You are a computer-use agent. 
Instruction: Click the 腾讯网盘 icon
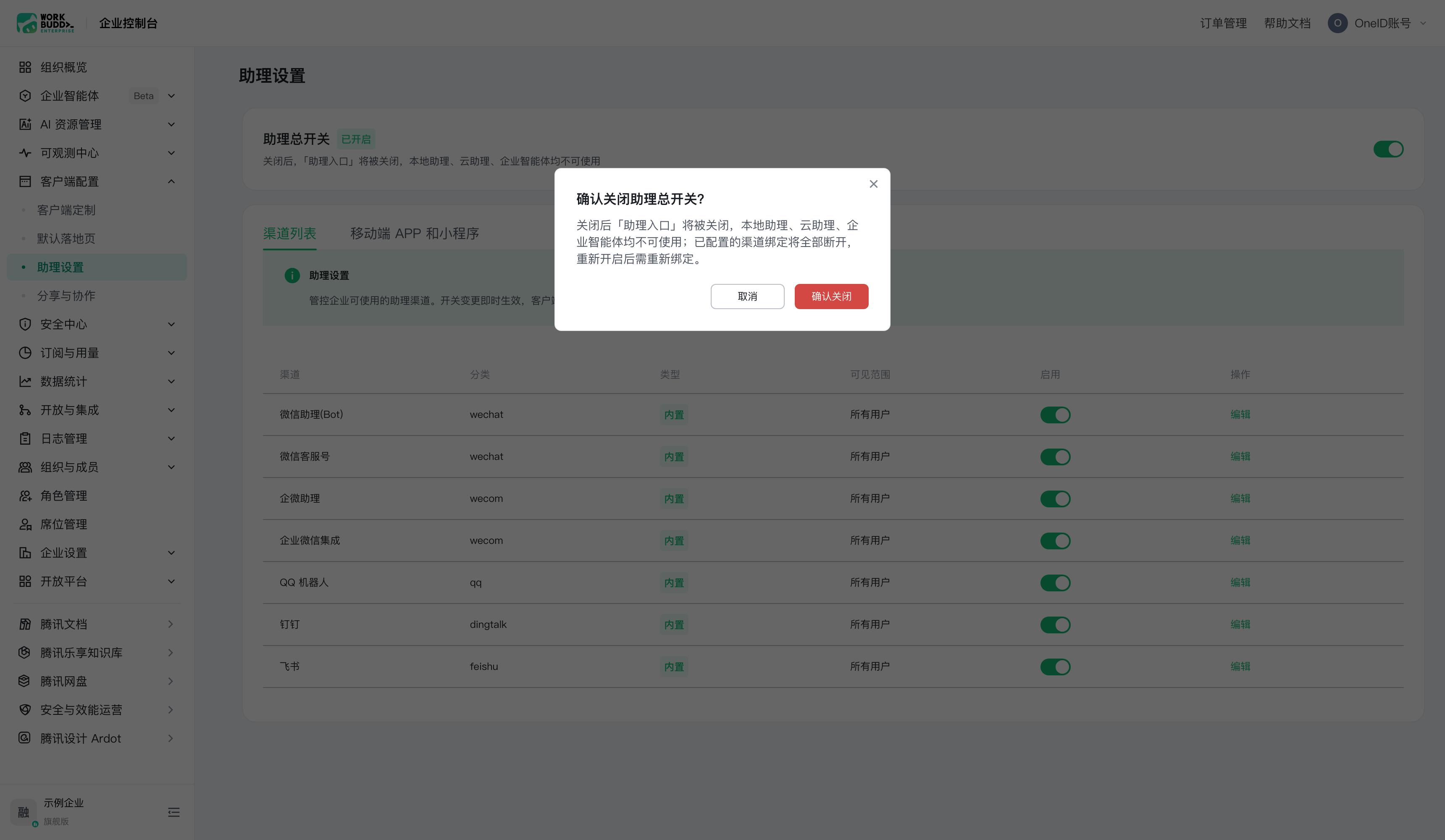24,681
